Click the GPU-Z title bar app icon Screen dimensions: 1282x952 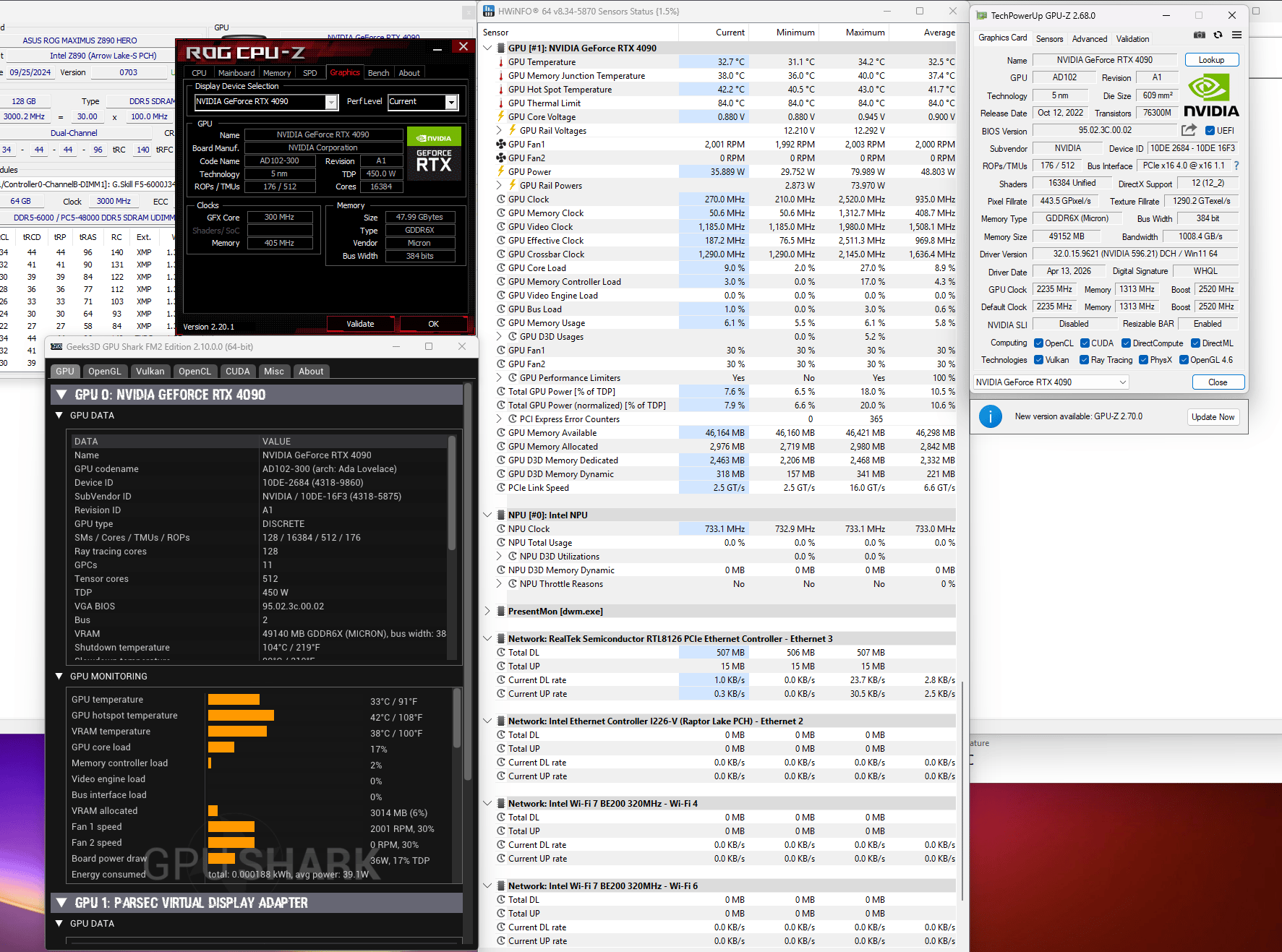coord(981,15)
